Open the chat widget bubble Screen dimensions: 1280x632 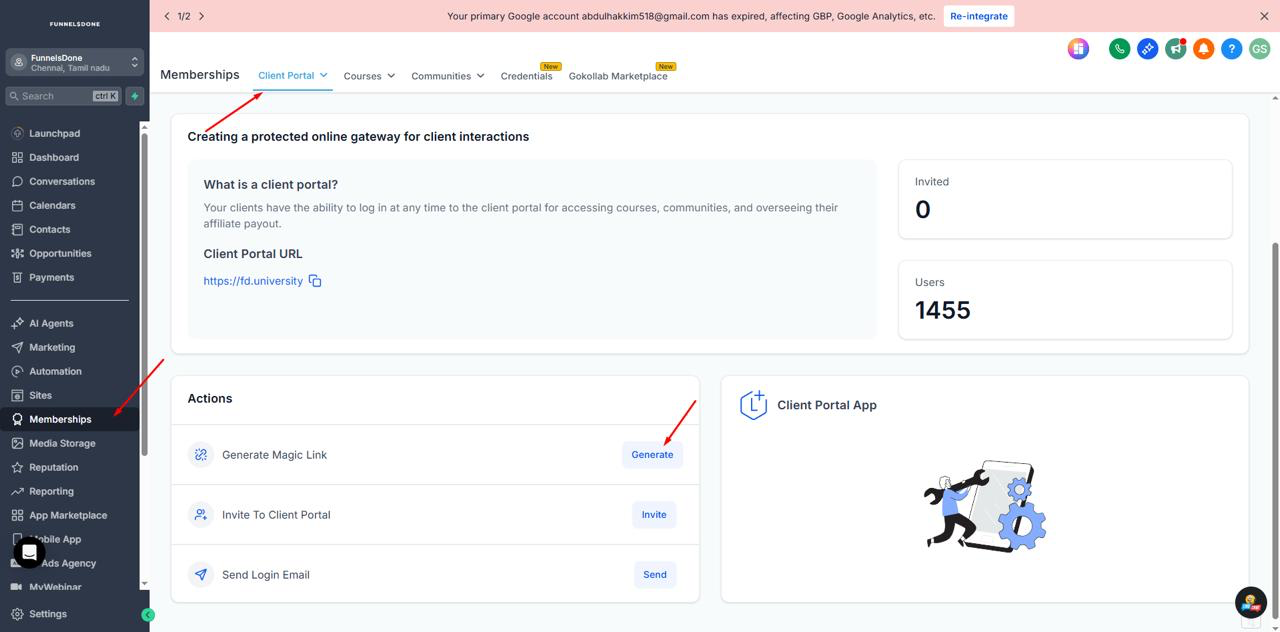point(30,552)
